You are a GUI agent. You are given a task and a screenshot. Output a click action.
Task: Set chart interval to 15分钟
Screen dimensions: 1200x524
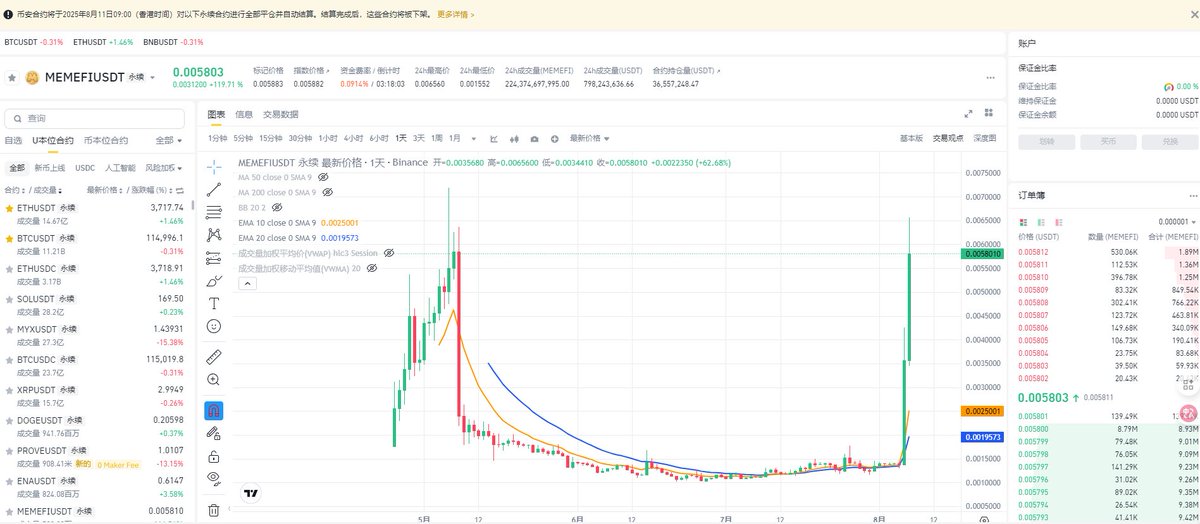click(270, 138)
